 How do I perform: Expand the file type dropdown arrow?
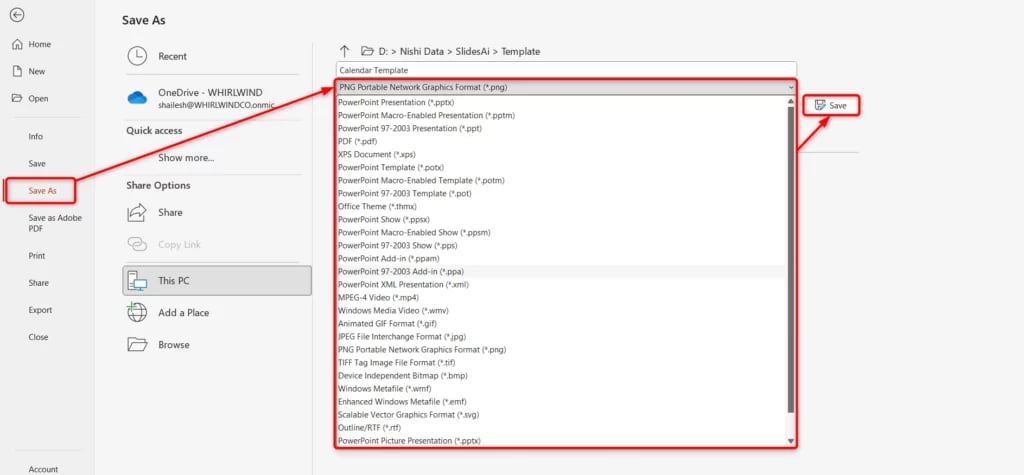click(x=790, y=88)
